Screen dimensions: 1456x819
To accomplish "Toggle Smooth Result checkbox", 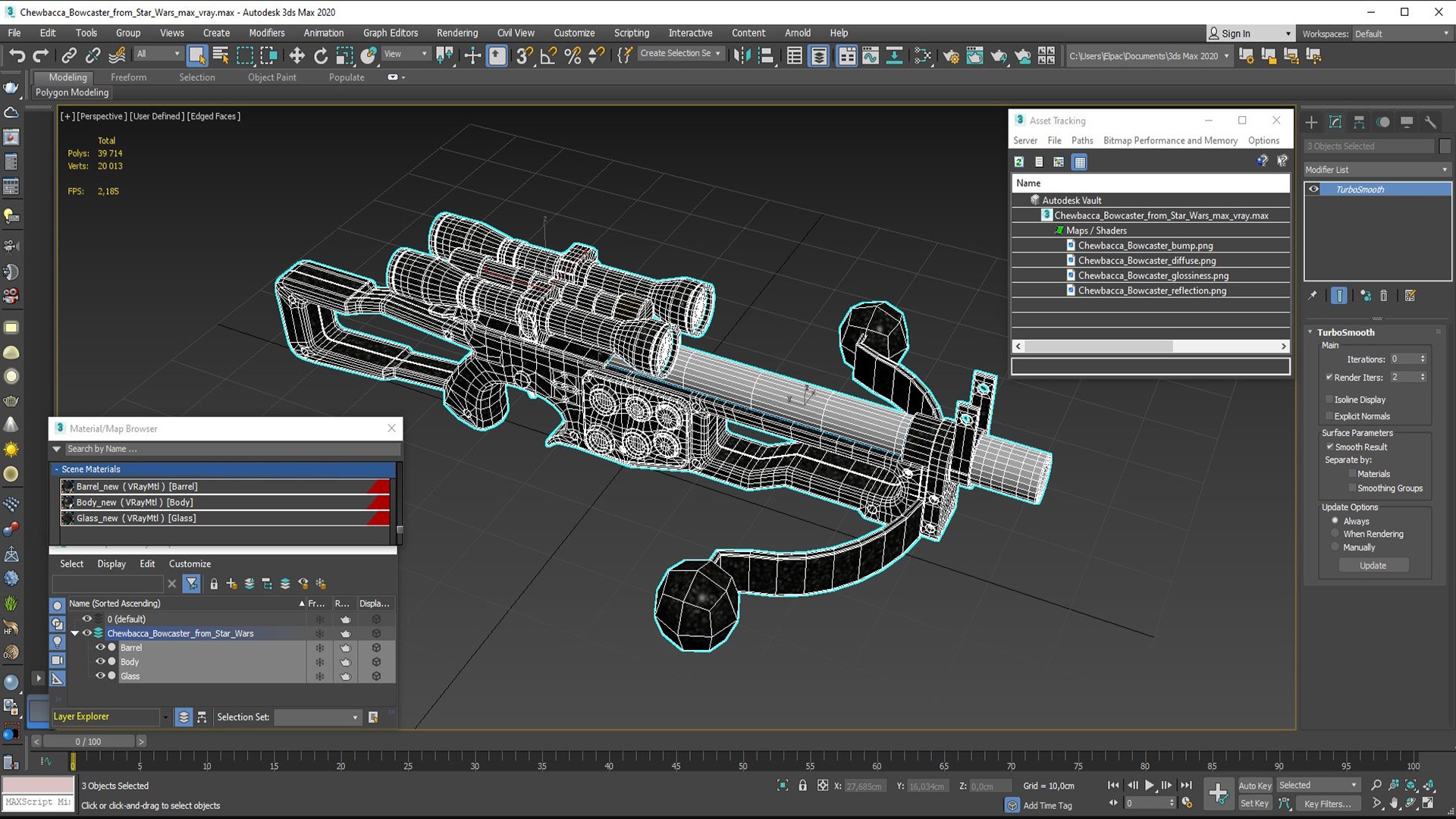I will pyautogui.click(x=1329, y=447).
